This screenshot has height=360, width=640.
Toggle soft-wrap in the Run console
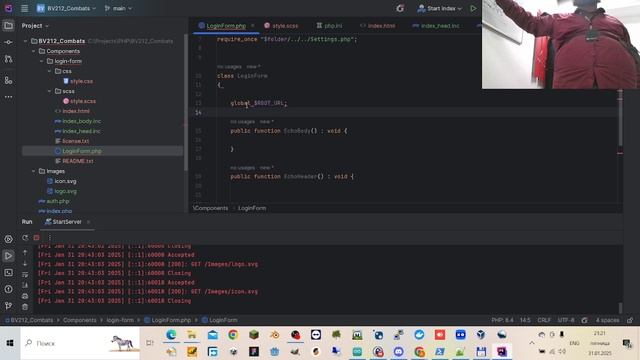pyautogui.click(x=25, y=274)
